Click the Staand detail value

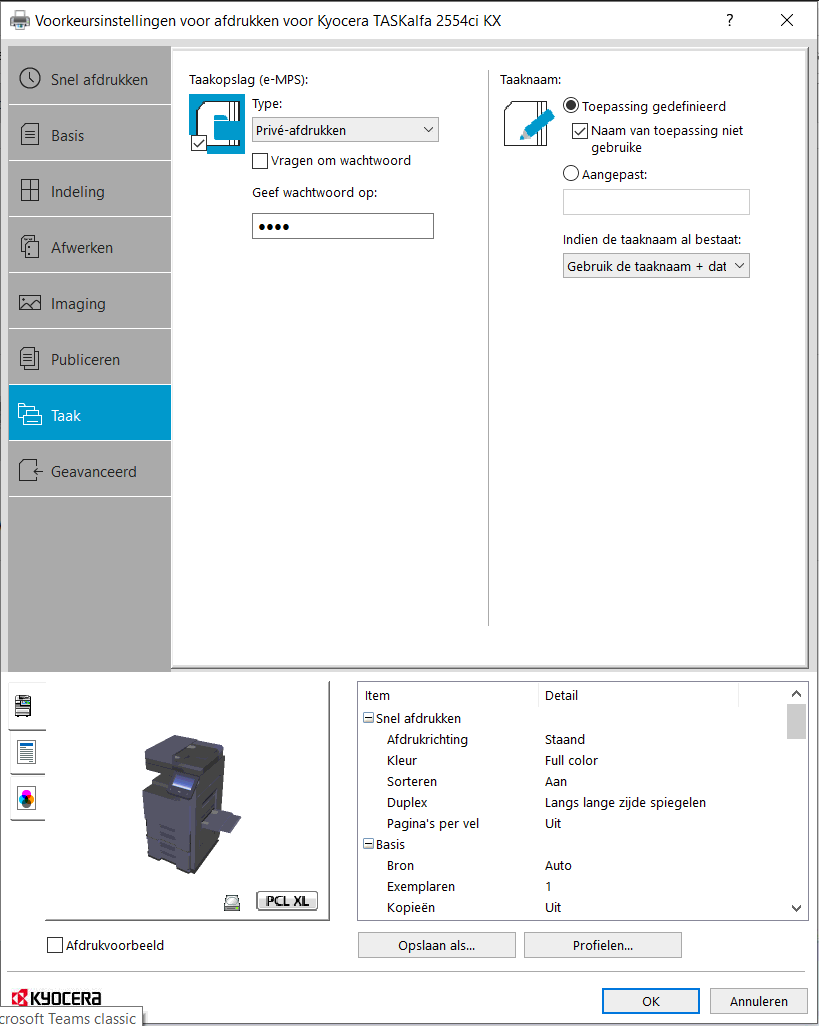tap(565, 739)
